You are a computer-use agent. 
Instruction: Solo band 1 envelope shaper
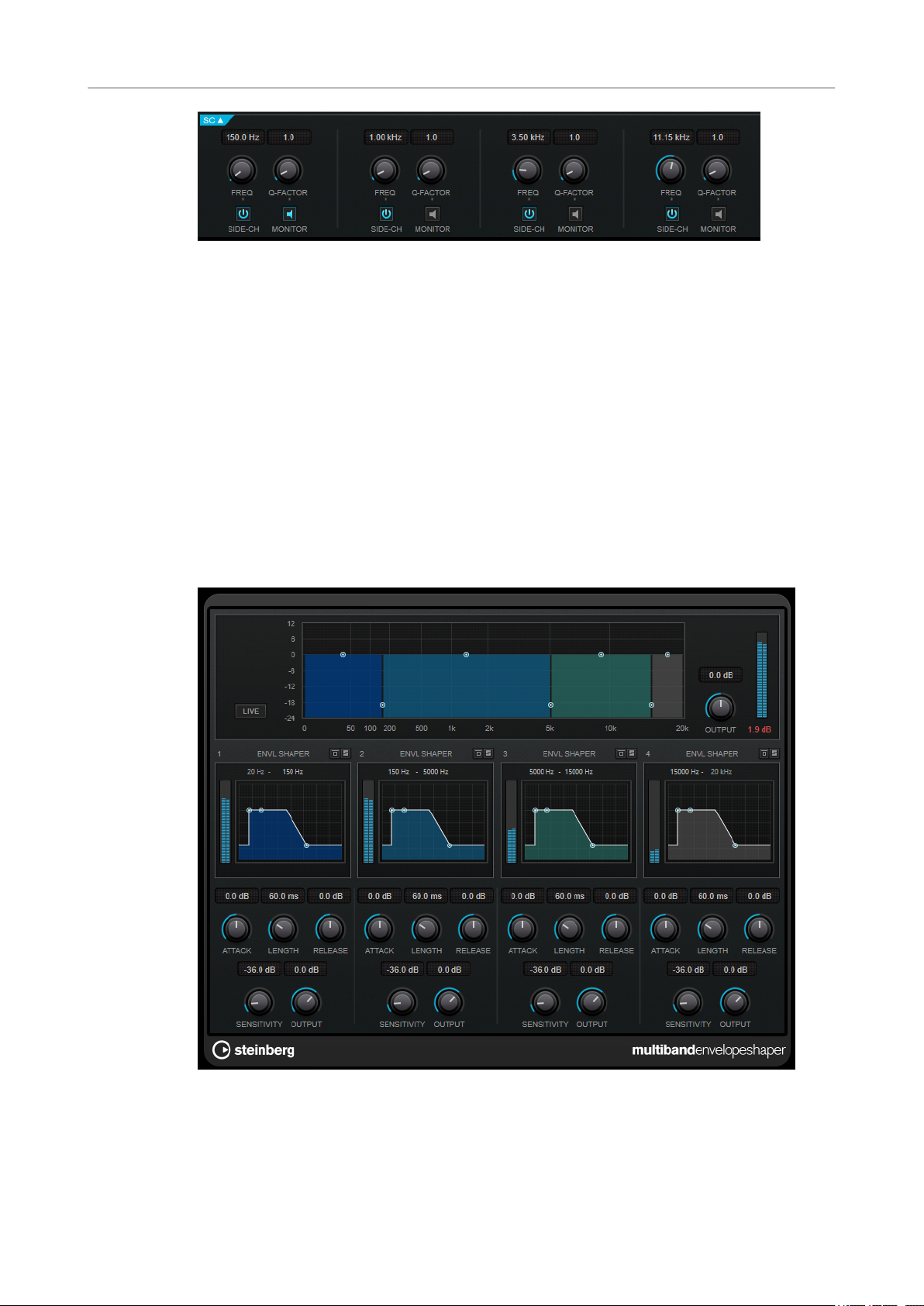pyautogui.click(x=346, y=753)
